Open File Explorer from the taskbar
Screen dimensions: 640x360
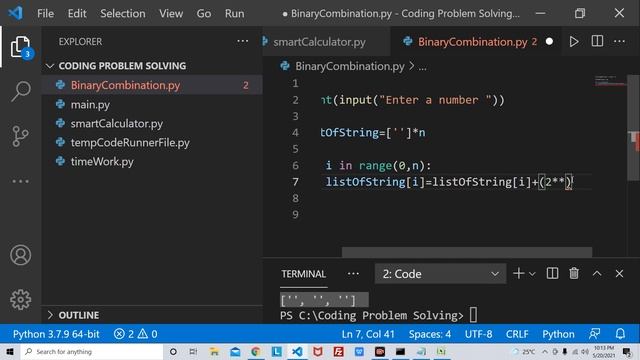click(x=214, y=351)
